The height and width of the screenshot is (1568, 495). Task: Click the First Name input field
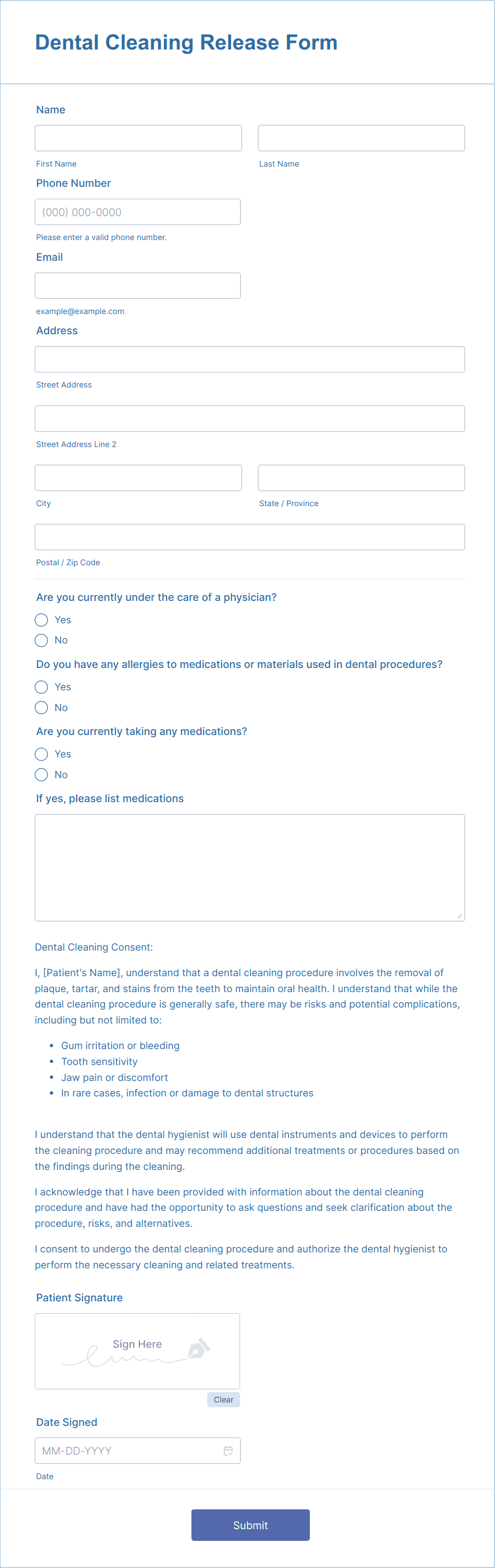tap(138, 137)
